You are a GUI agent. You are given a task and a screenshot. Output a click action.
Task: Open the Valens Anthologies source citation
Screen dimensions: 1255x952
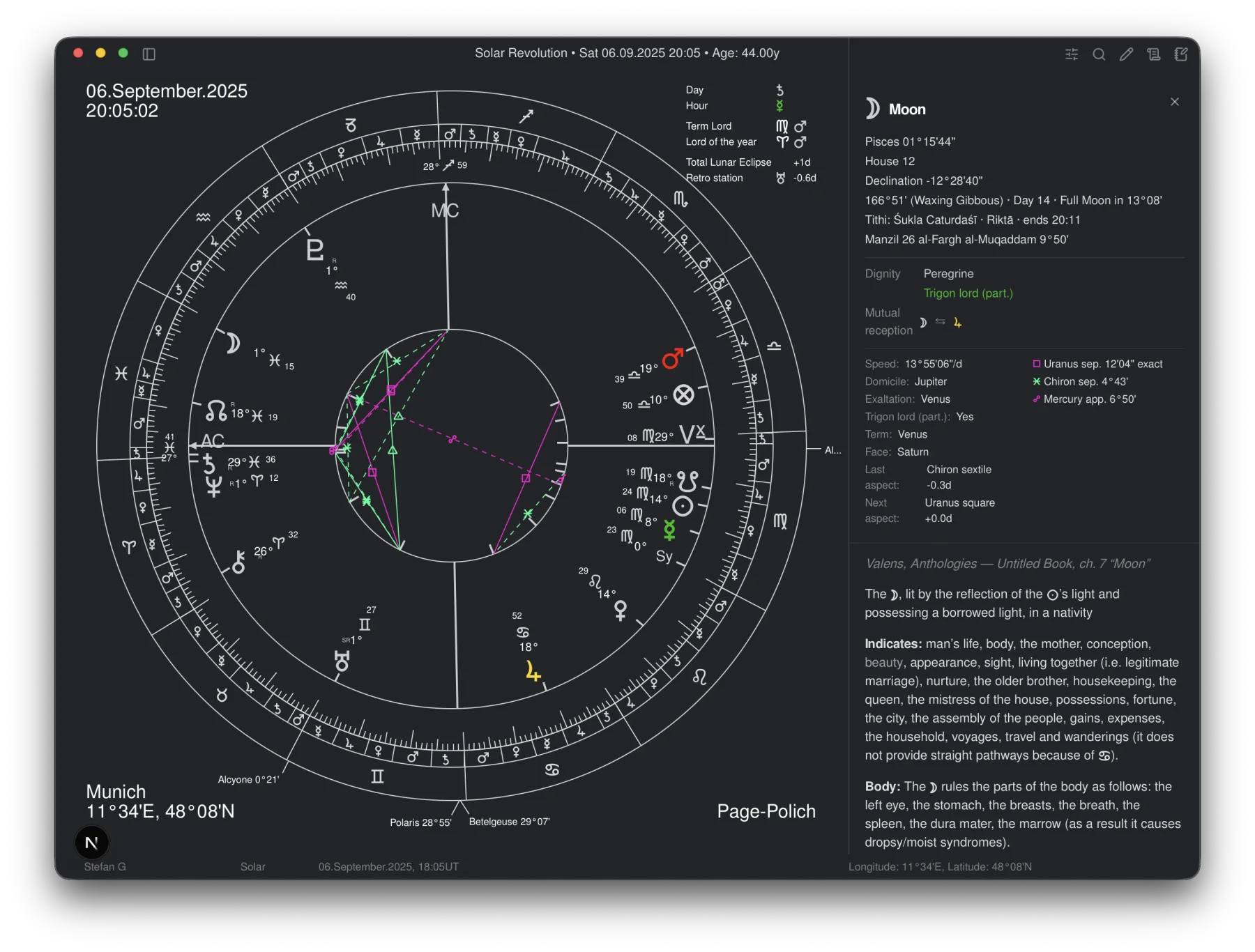point(1007,564)
